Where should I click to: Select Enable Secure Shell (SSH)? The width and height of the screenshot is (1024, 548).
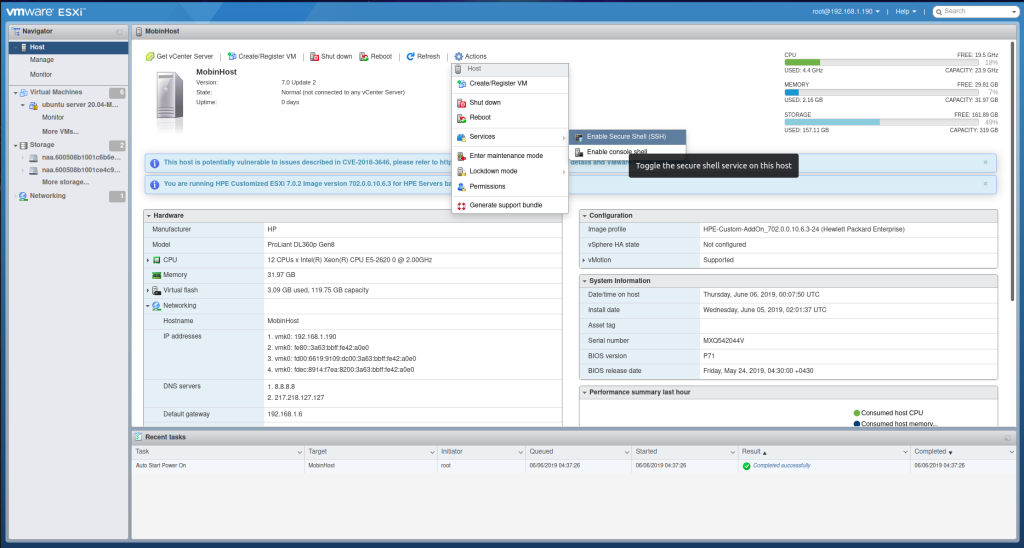pos(627,137)
